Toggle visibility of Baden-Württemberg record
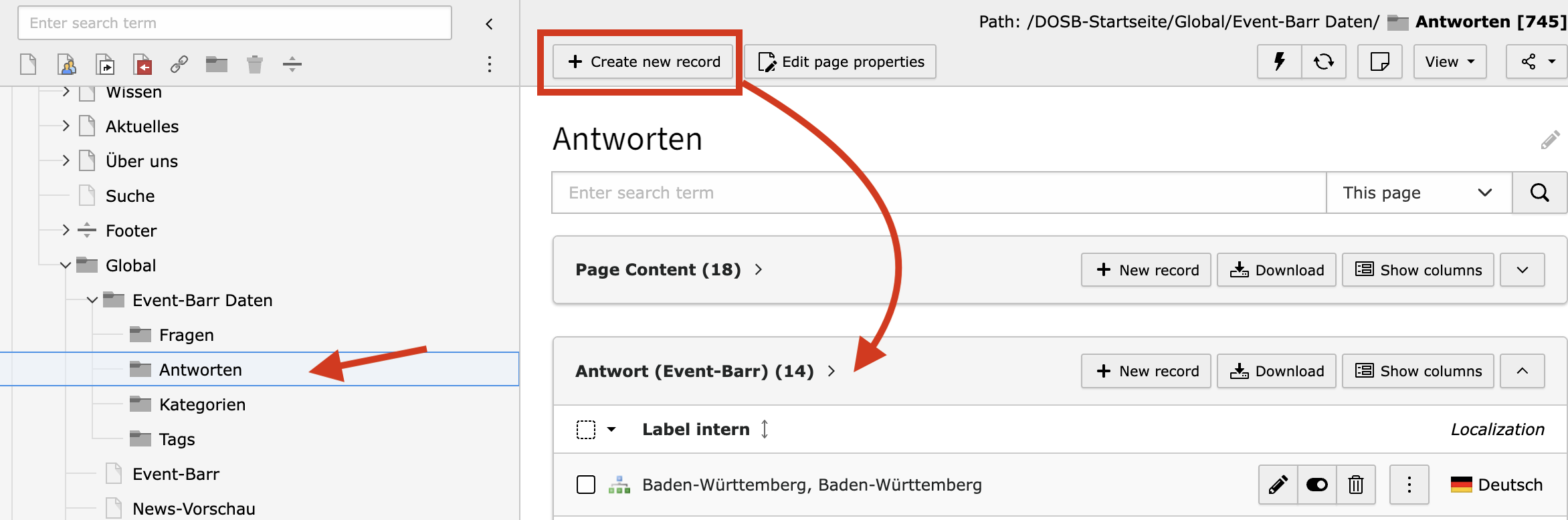 [x=1316, y=485]
